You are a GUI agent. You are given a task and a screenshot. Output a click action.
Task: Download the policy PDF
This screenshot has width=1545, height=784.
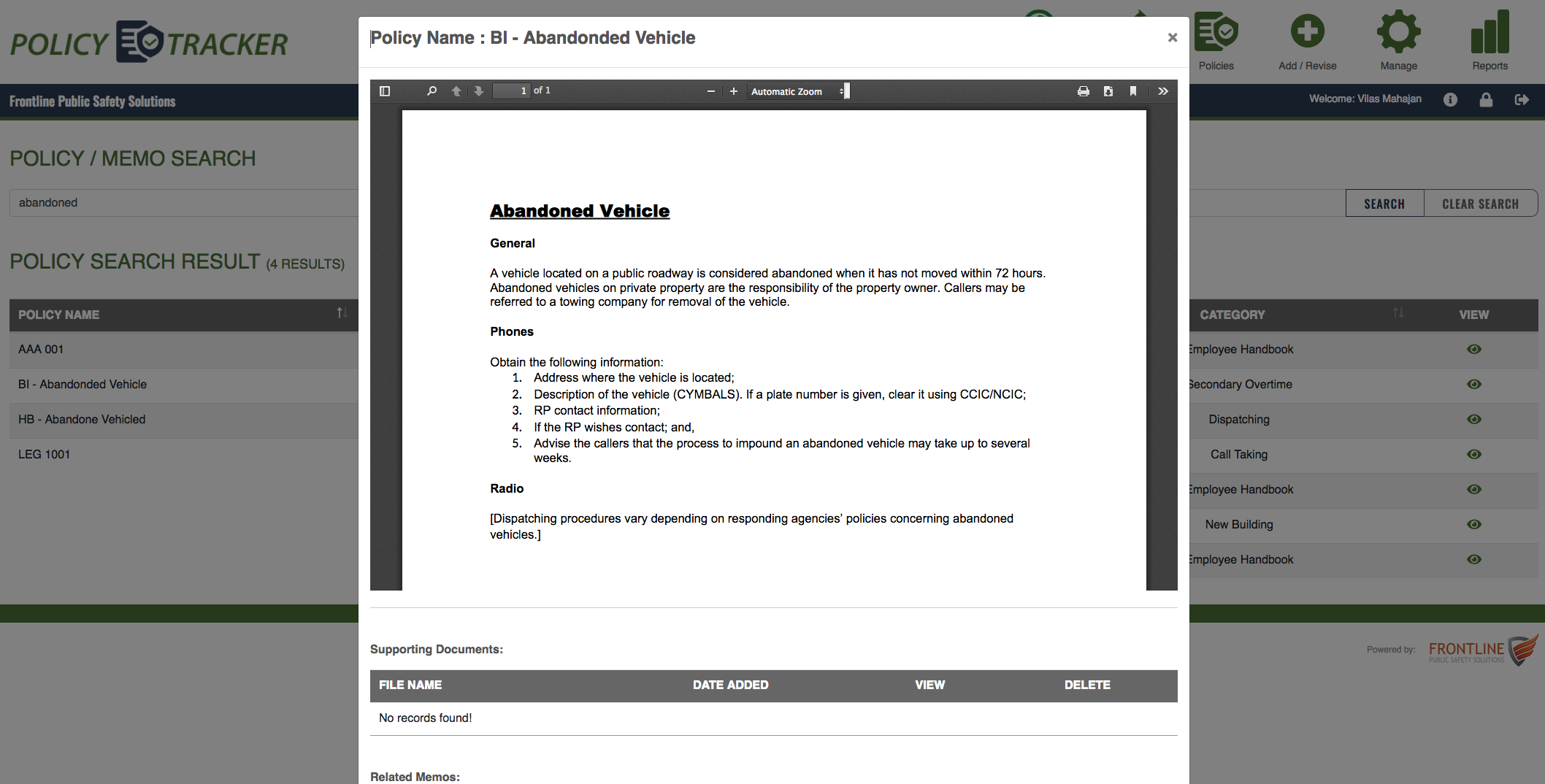pyautogui.click(x=1108, y=91)
